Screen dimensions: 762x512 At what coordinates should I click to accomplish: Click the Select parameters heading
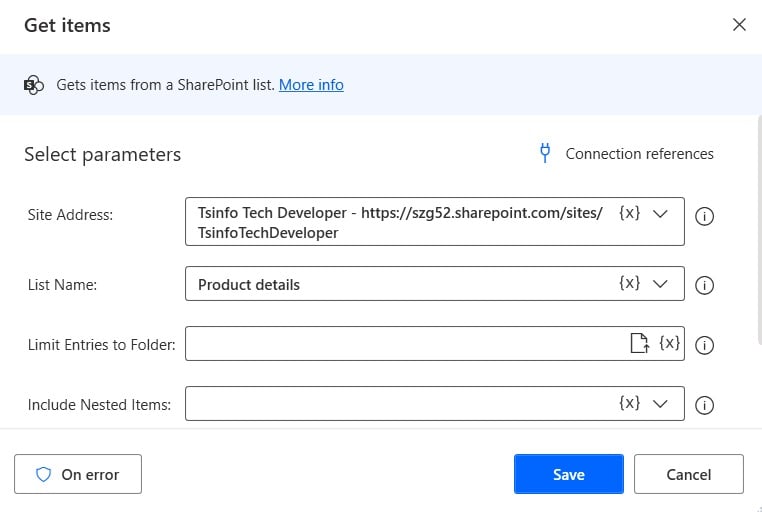[x=103, y=154]
